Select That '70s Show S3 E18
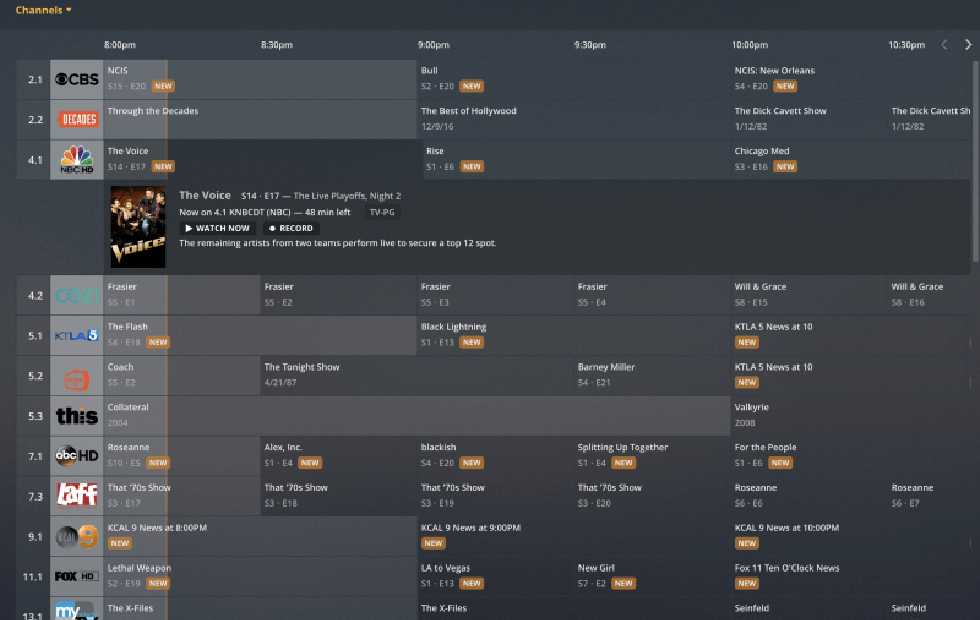This screenshot has width=980, height=620. point(339,496)
